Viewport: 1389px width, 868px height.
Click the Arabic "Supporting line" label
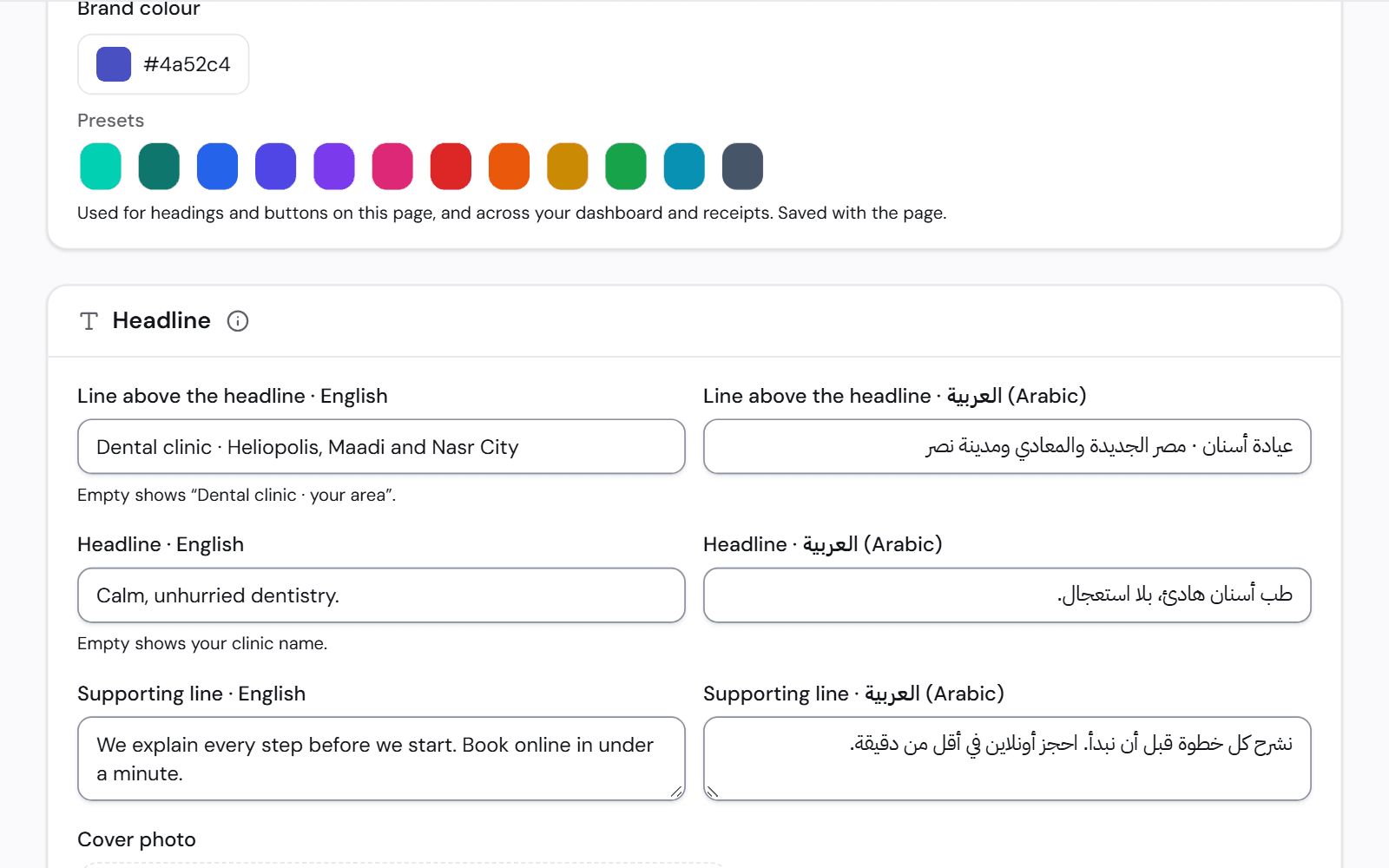click(853, 694)
